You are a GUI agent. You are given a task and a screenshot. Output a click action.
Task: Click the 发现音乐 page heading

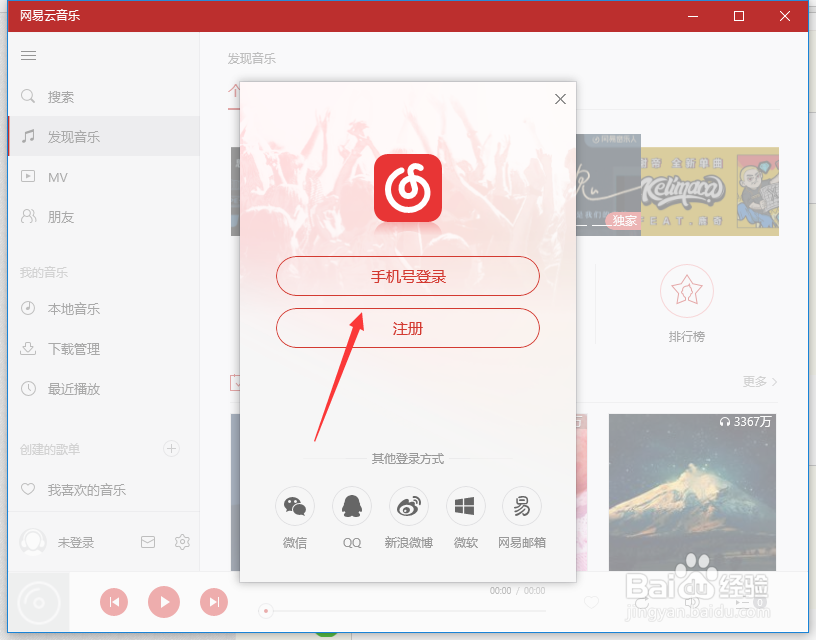251,58
